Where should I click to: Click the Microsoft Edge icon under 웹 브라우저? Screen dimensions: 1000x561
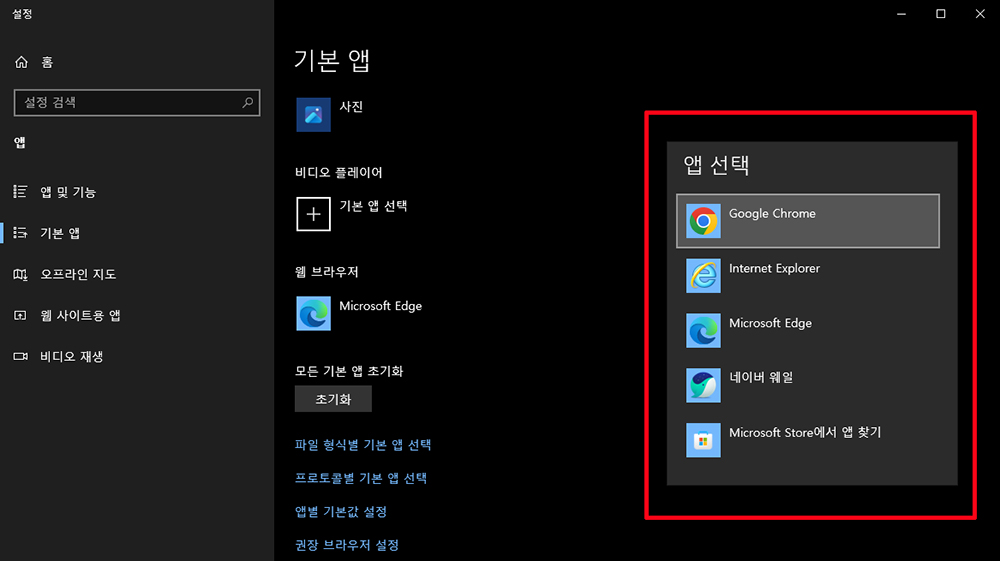click(x=313, y=313)
